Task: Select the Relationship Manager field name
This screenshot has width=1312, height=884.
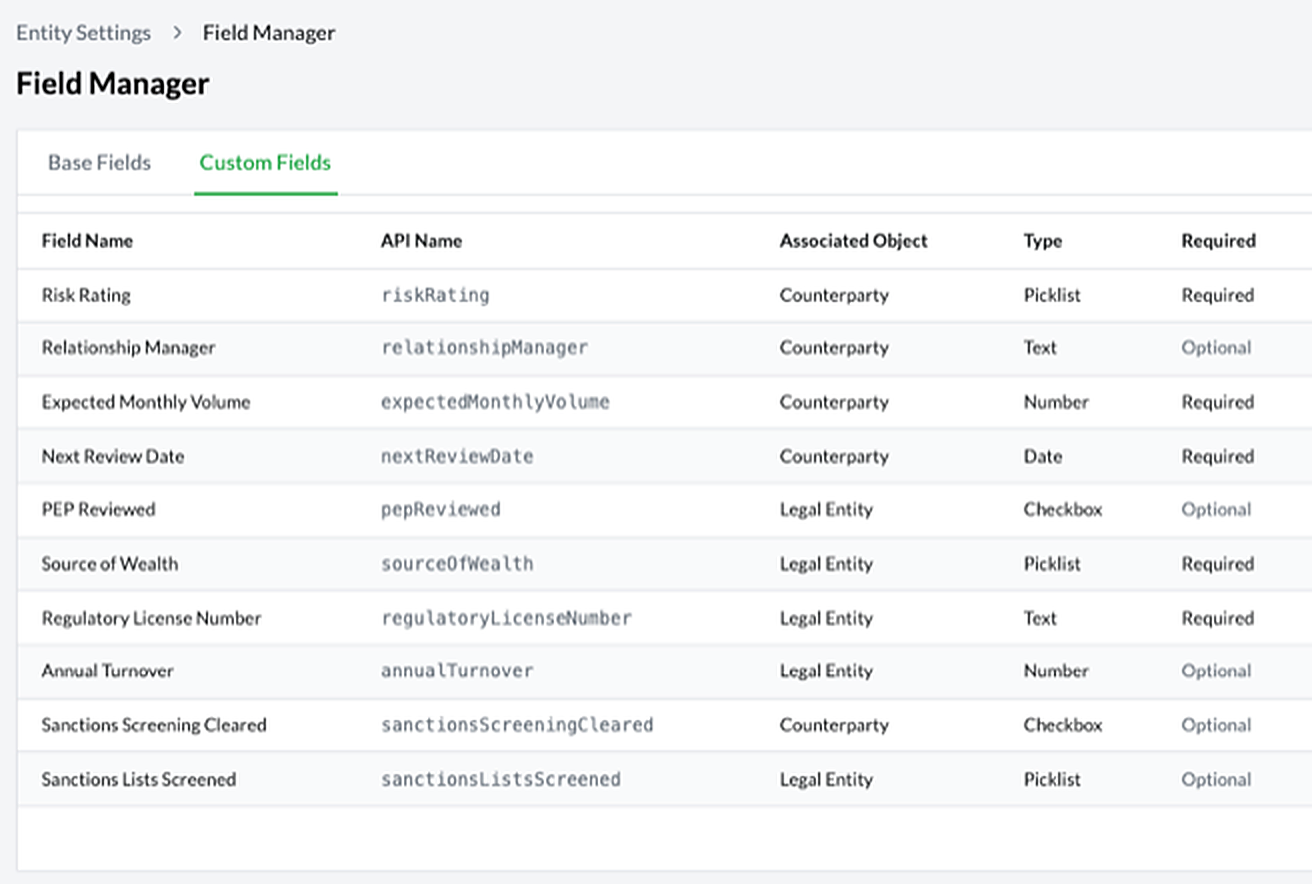Action: point(128,348)
